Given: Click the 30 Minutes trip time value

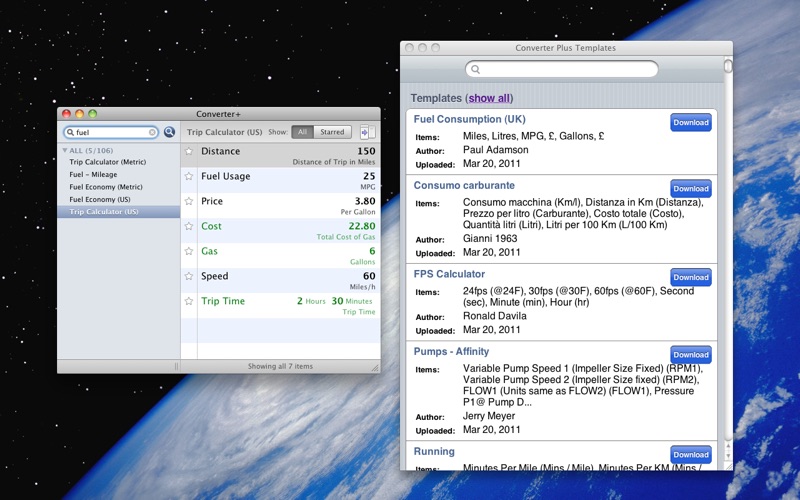Looking at the screenshot, I should pos(352,301).
